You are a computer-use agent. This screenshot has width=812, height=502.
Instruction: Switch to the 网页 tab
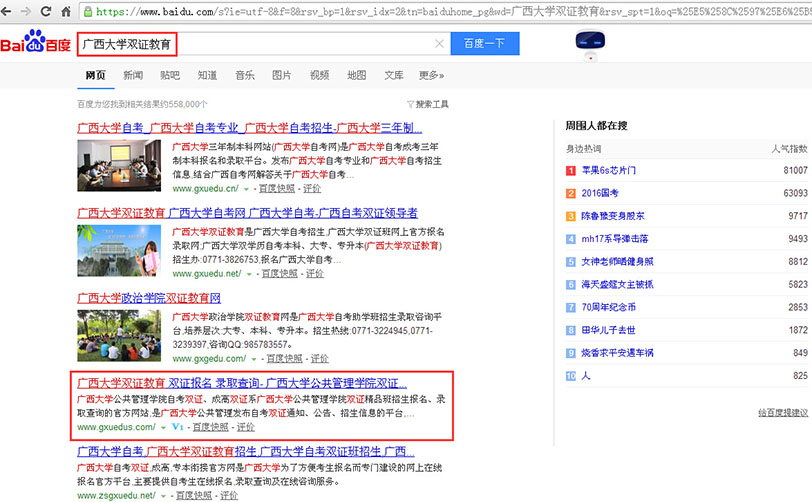pyautogui.click(x=95, y=76)
